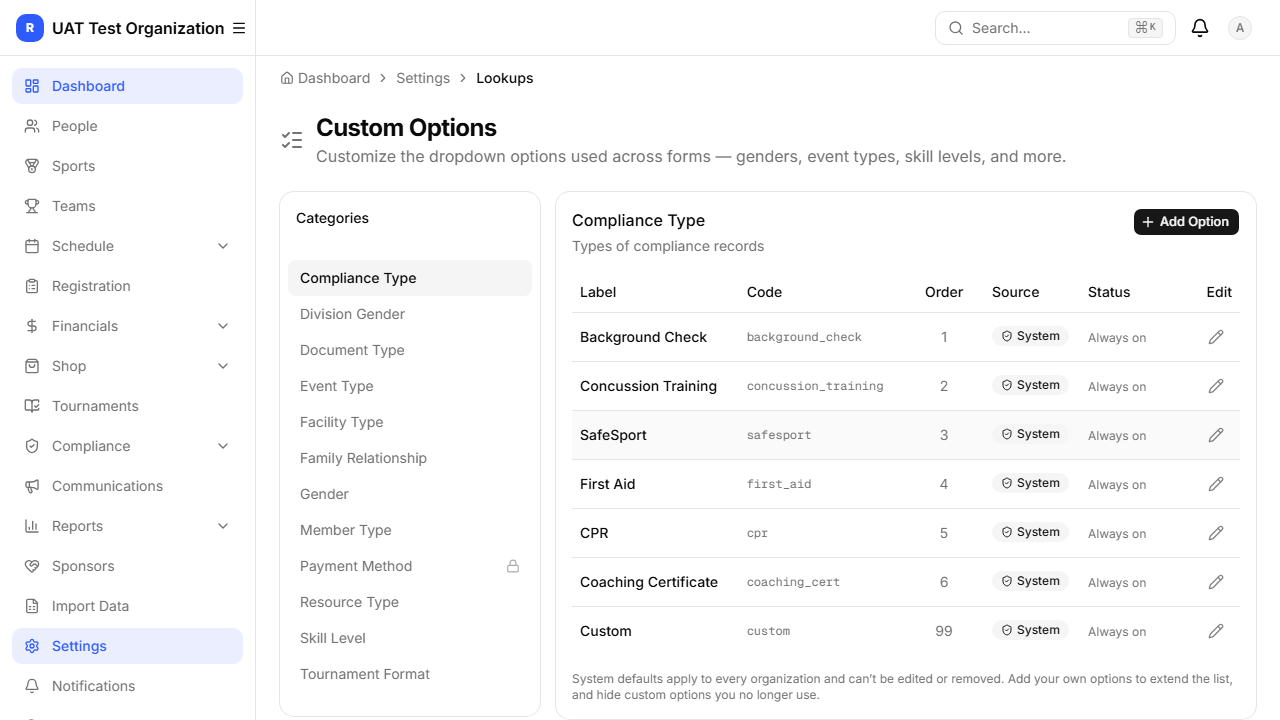1280x720 pixels.
Task: Select the Tournament Format category
Action: pyautogui.click(x=410, y=674)
